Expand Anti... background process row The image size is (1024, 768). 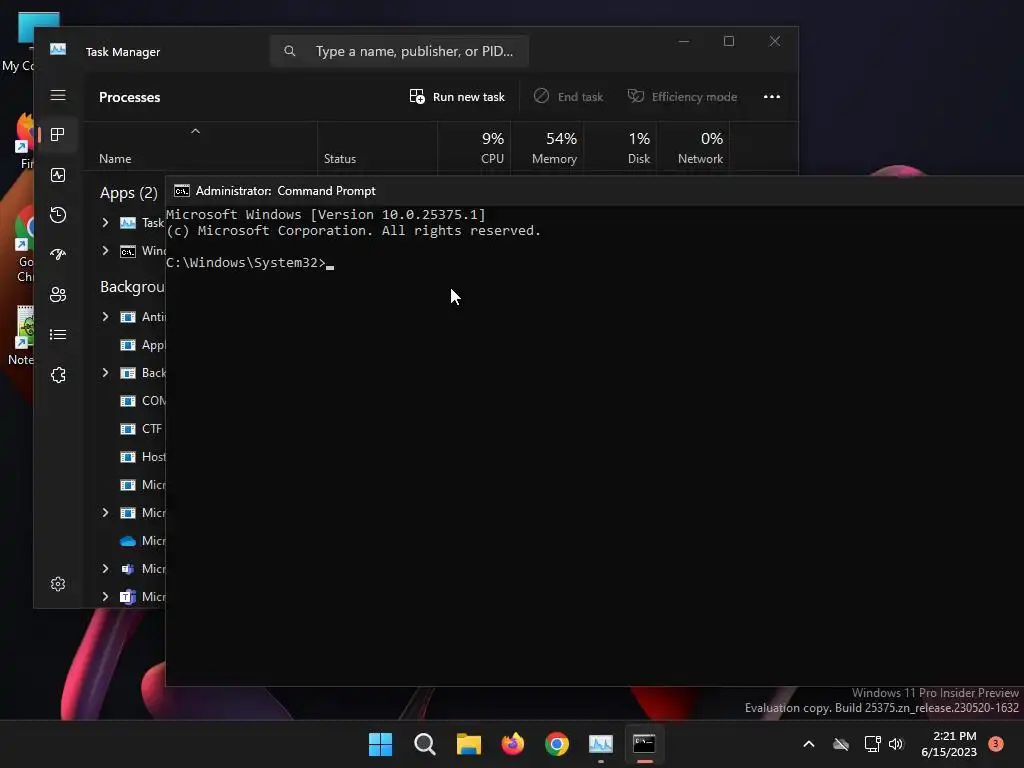(105, 317)
